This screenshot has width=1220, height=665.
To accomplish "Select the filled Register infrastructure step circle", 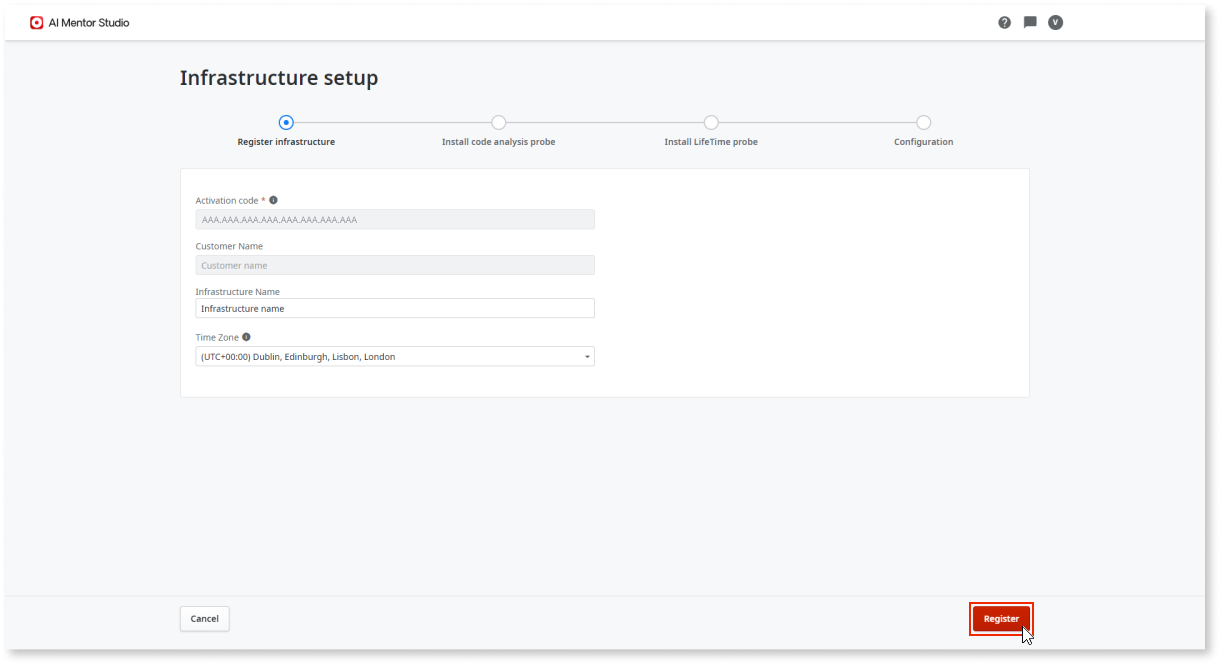I will pyautogui.click(x=286, y=121).
